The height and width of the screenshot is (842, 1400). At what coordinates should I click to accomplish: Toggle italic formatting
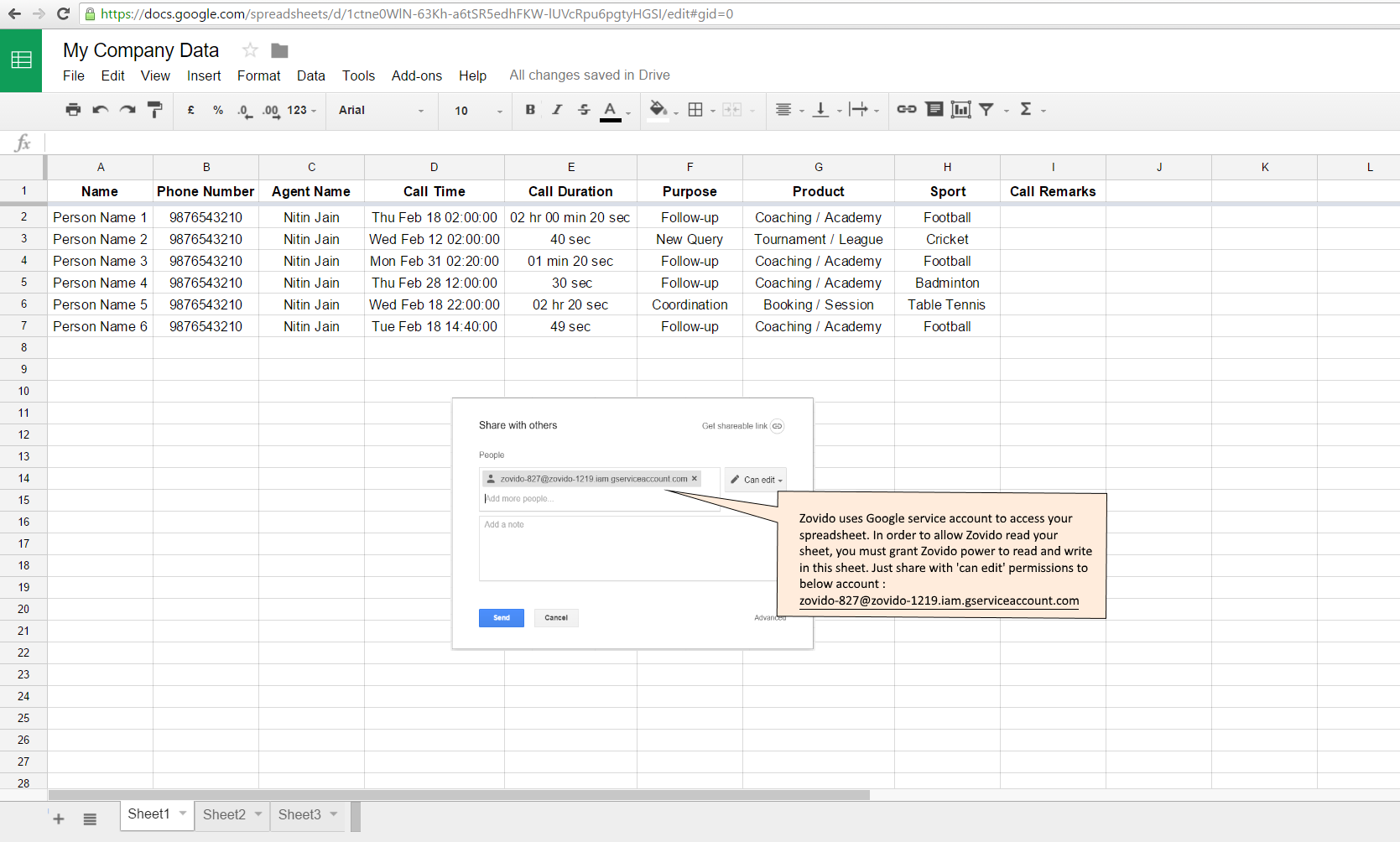[557, 110]
